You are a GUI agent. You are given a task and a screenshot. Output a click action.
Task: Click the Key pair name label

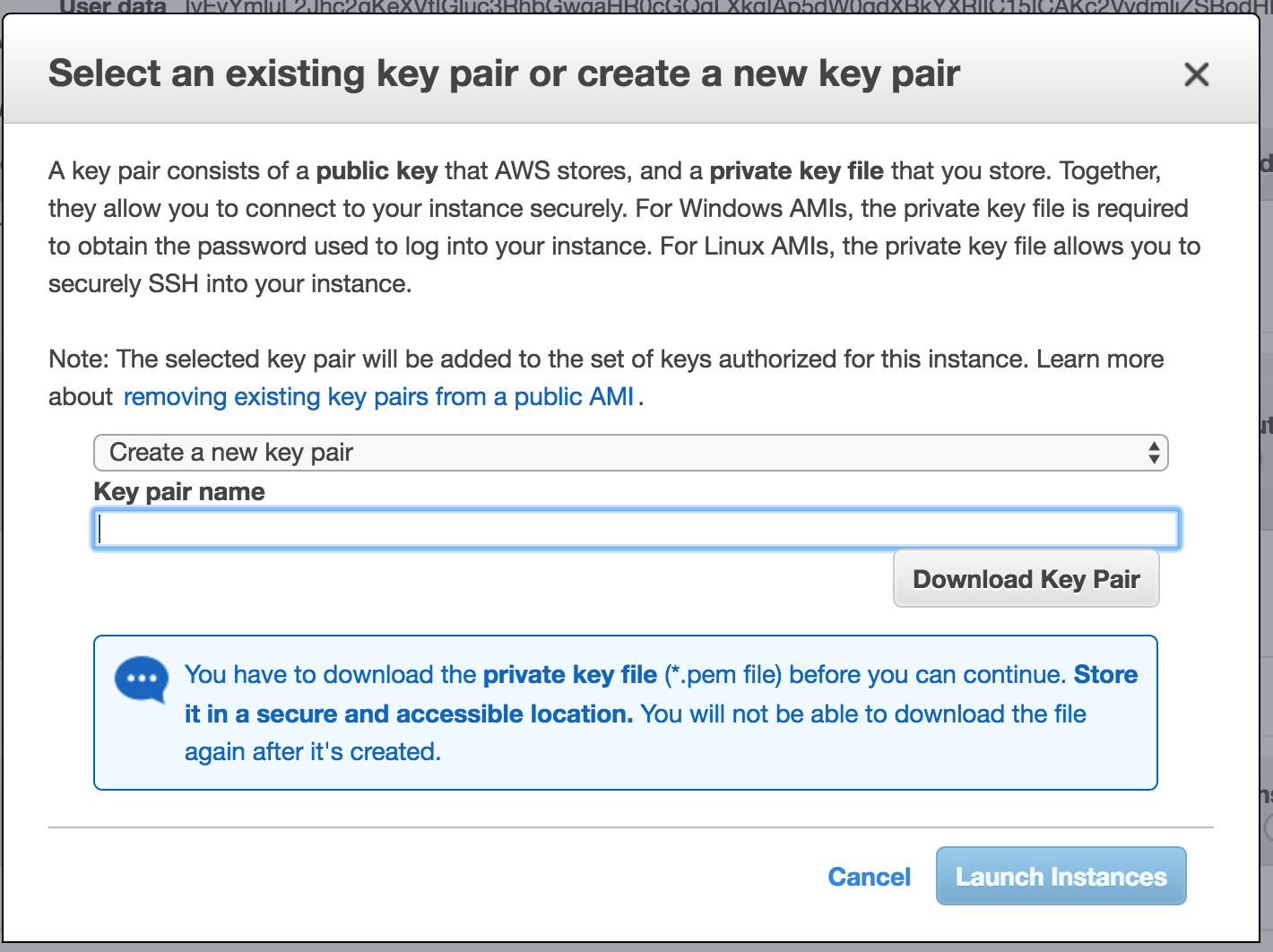click(x=178, y=491)
